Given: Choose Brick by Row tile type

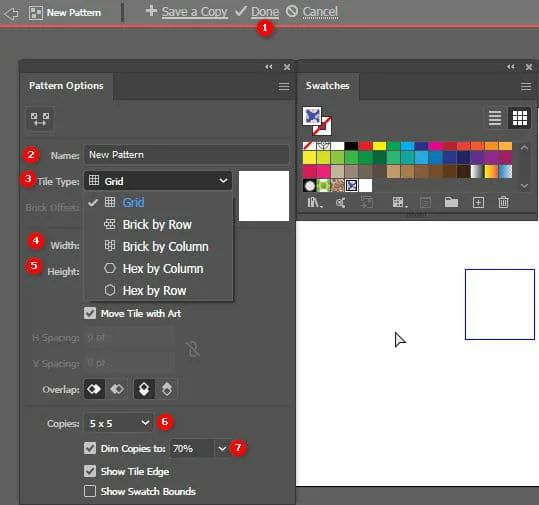Looking at the screenshot, I should coord(157,224).
